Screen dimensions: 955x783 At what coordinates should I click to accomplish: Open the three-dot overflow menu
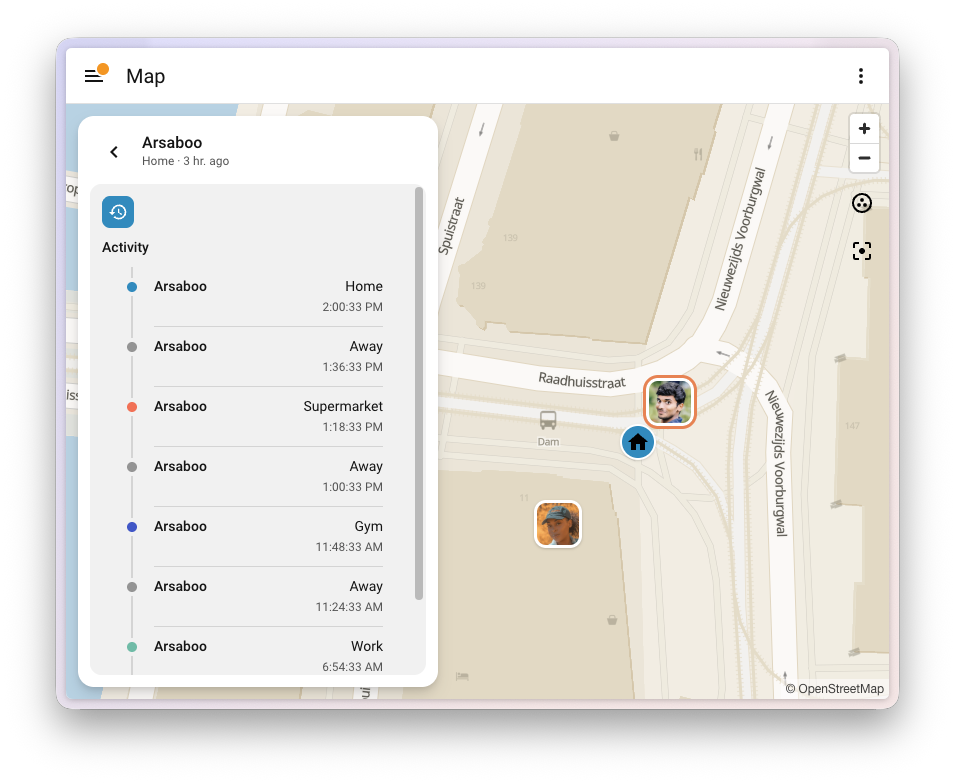(x=861, y=75)
